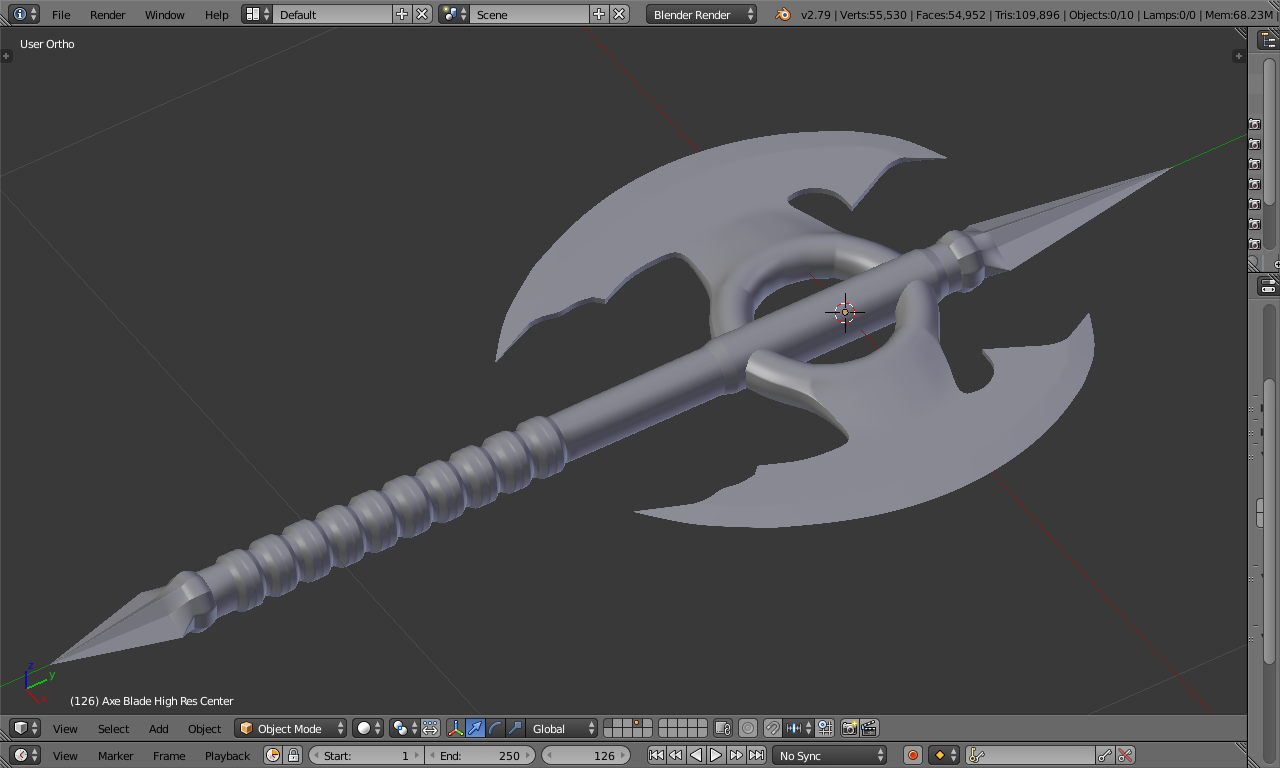Open the Help menu
Screen dimensions: 1280x768
[x=216, y=15]
